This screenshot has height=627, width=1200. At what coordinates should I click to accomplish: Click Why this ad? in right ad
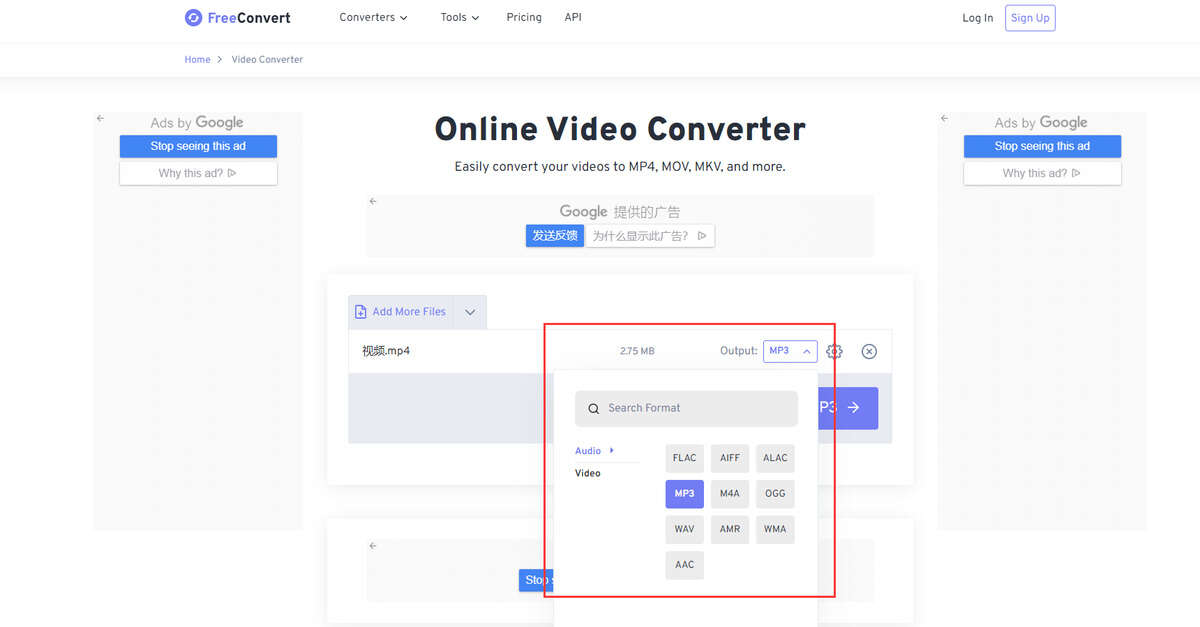1042,173
